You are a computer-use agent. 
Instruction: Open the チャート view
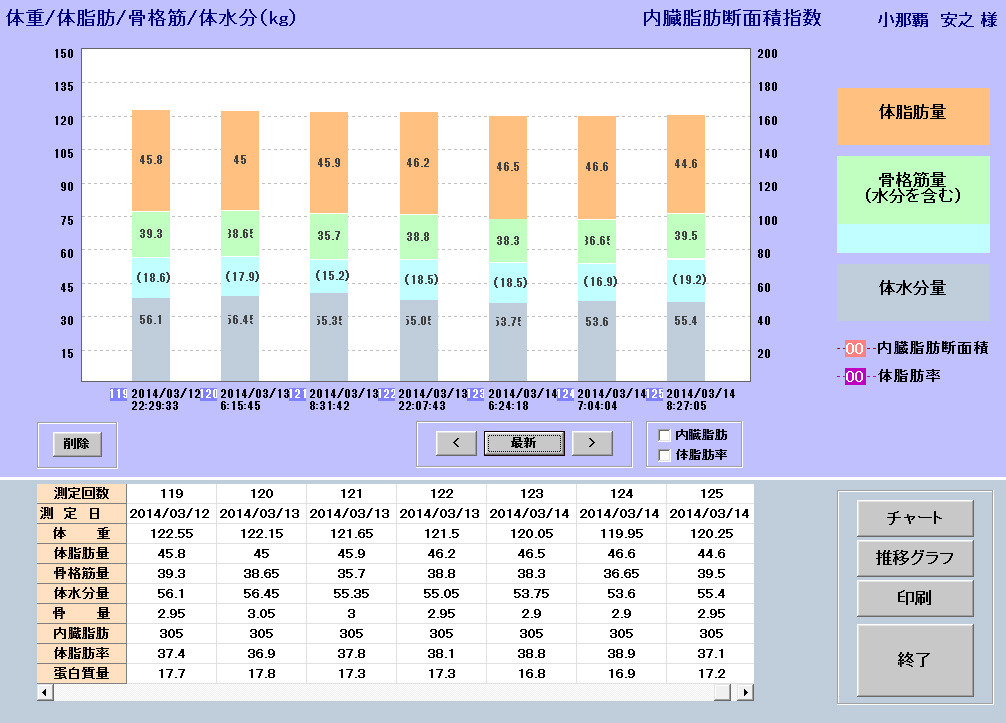[914, 518]
